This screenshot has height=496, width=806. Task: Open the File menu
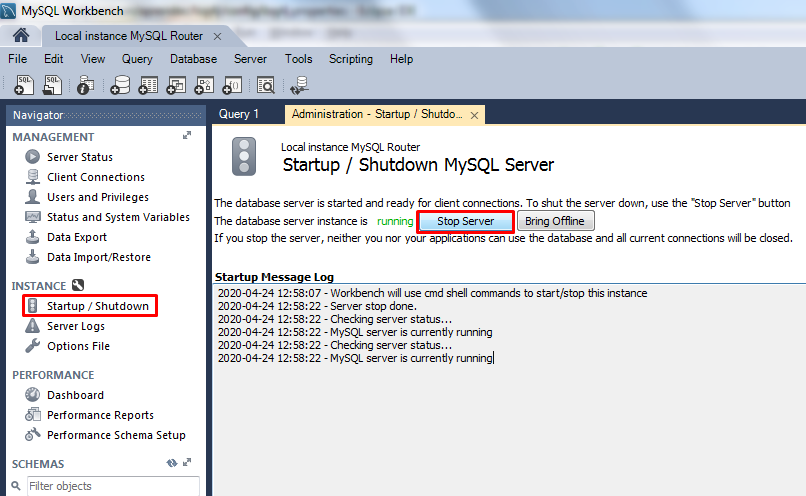click(x=17, y=59)
